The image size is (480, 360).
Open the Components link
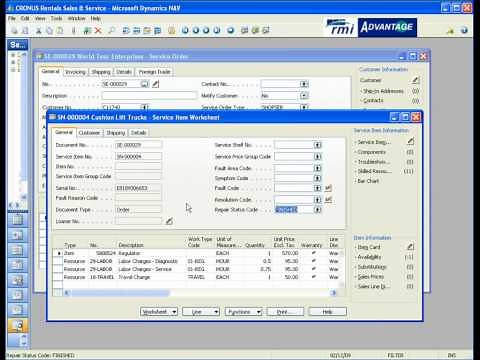(371, 152)
